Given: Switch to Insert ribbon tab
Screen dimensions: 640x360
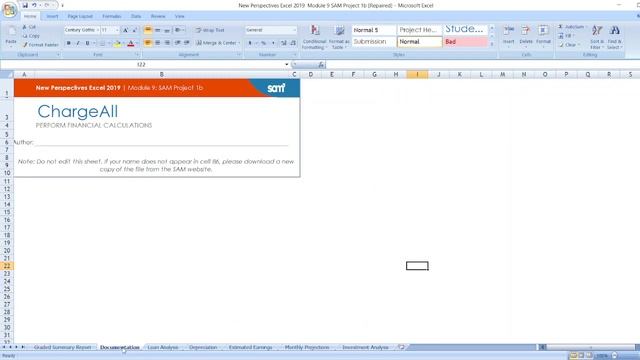Looking at the screenshot, I should point(52,16).
